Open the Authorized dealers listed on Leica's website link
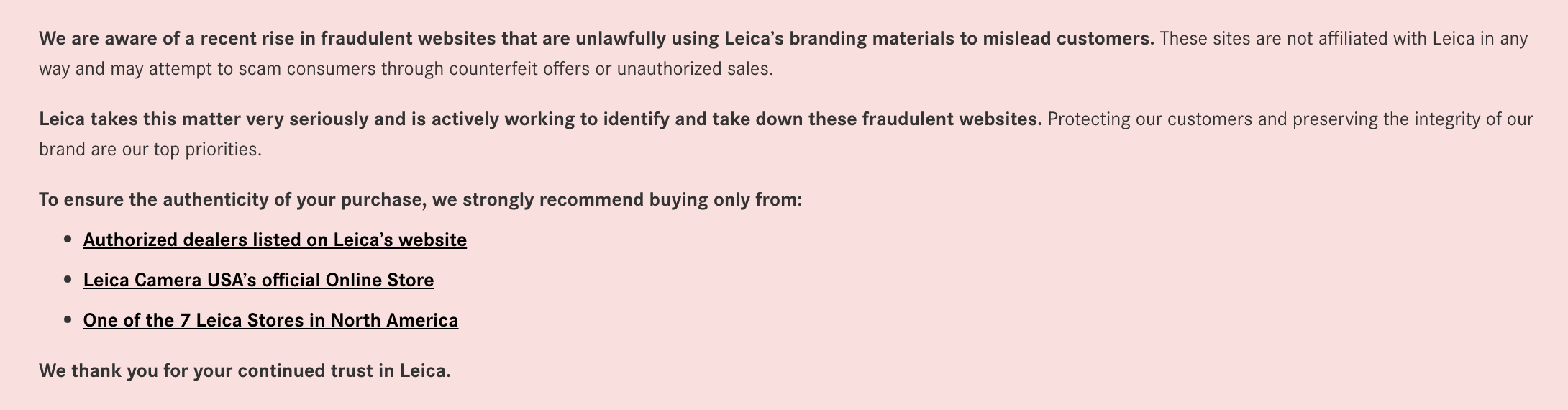This screenshot has height=410, width=1568. click(275, 240)
